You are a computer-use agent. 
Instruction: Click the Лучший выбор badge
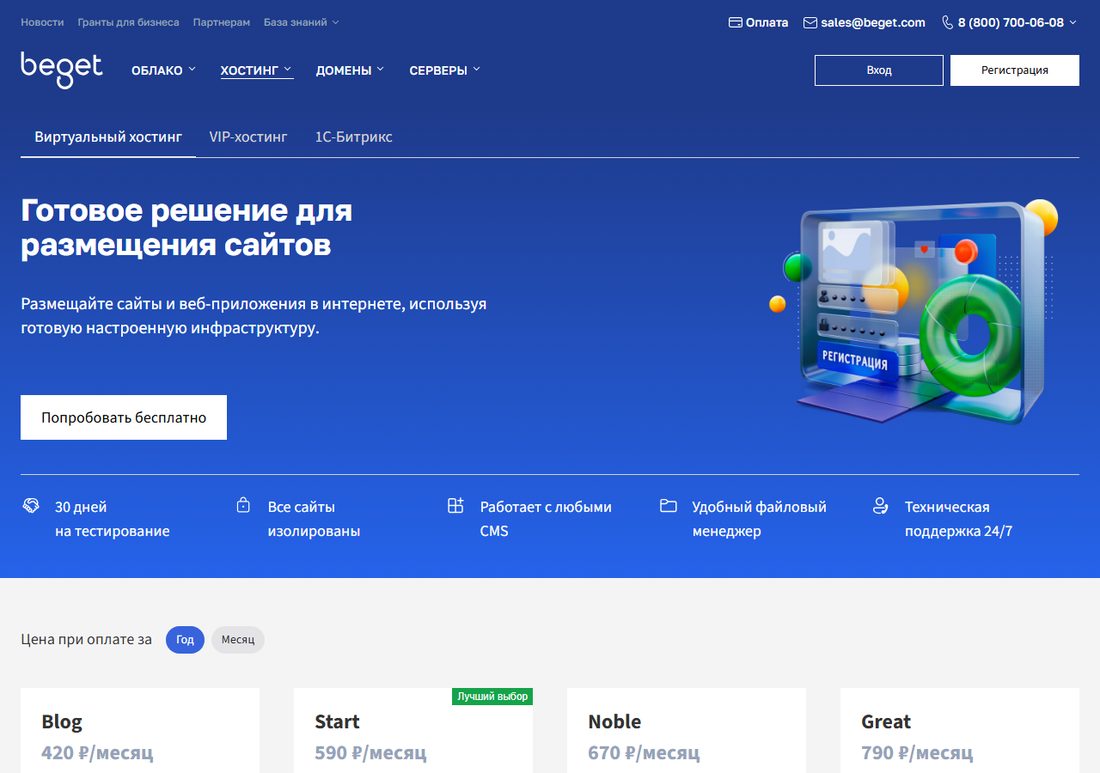pos(492,697)
